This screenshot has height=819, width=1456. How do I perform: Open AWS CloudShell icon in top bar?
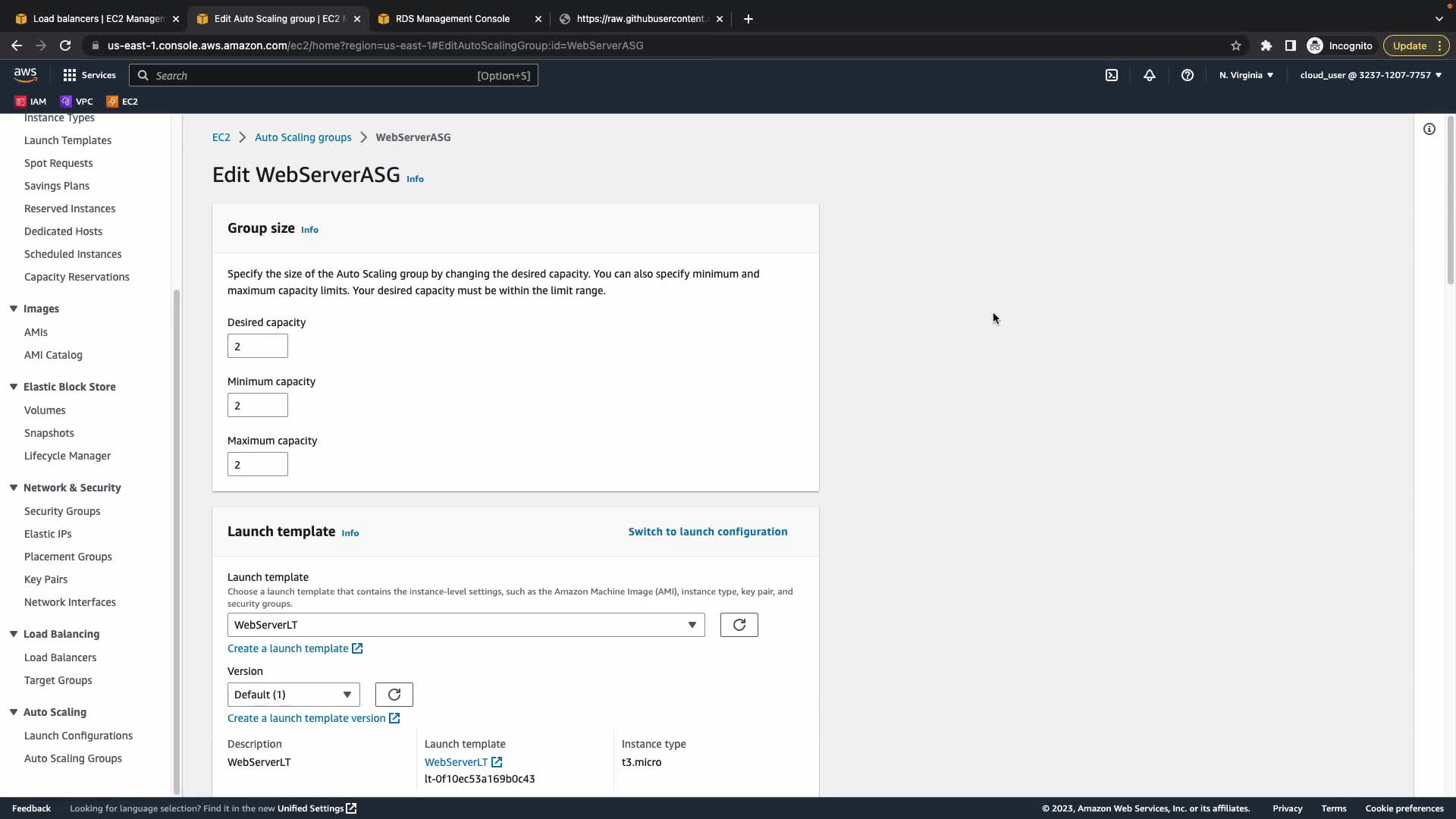pos(1112,75)
